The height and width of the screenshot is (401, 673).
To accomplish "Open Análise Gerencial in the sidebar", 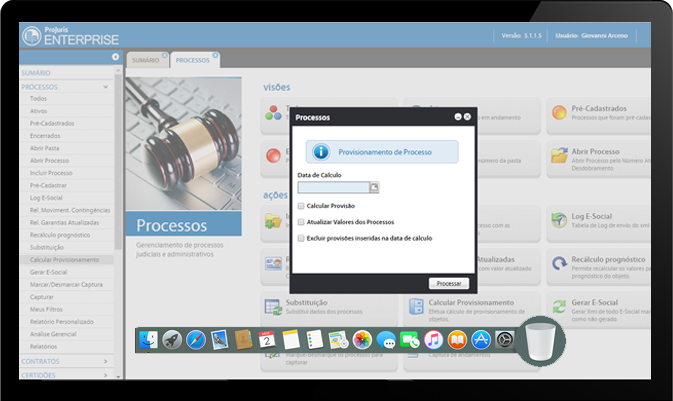I will pos(53,334).
